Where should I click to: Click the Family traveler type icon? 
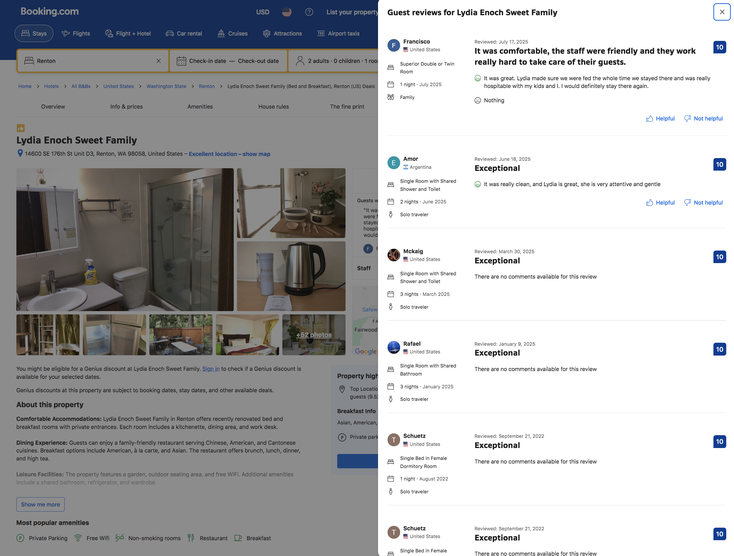click(x=390, y=97)
